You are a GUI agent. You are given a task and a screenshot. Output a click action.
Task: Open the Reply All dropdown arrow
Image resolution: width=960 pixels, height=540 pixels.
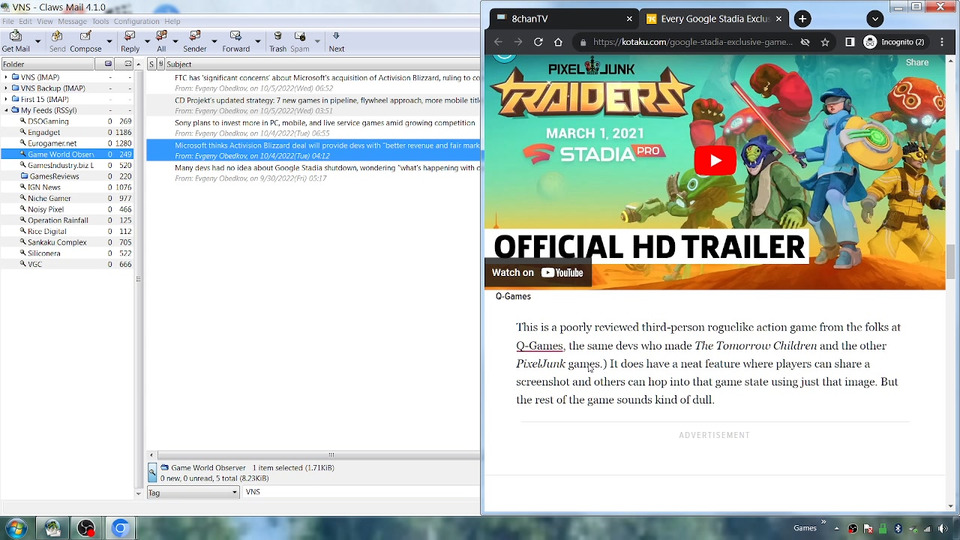[x=175, y=42]
